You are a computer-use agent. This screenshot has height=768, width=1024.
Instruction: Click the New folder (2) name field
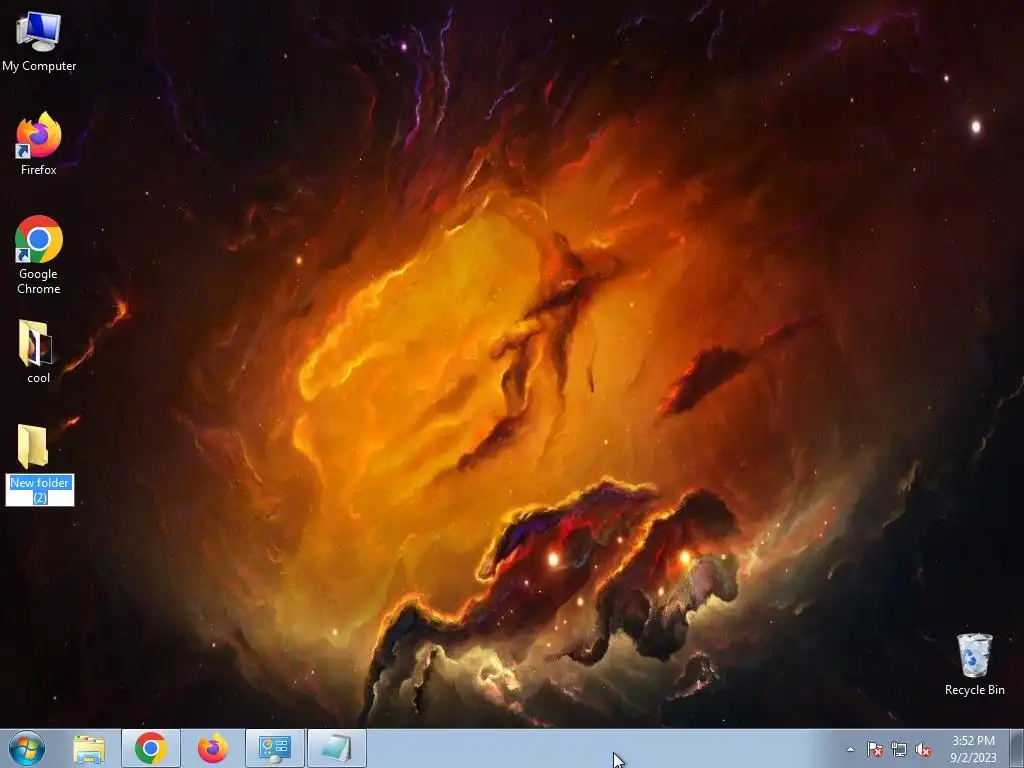pyautogui.click(x=40, y=490)
